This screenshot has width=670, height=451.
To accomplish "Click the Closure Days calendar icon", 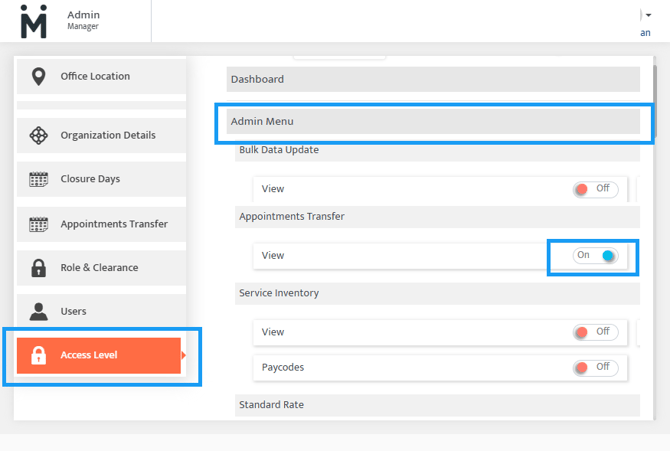I will (38, 180).
